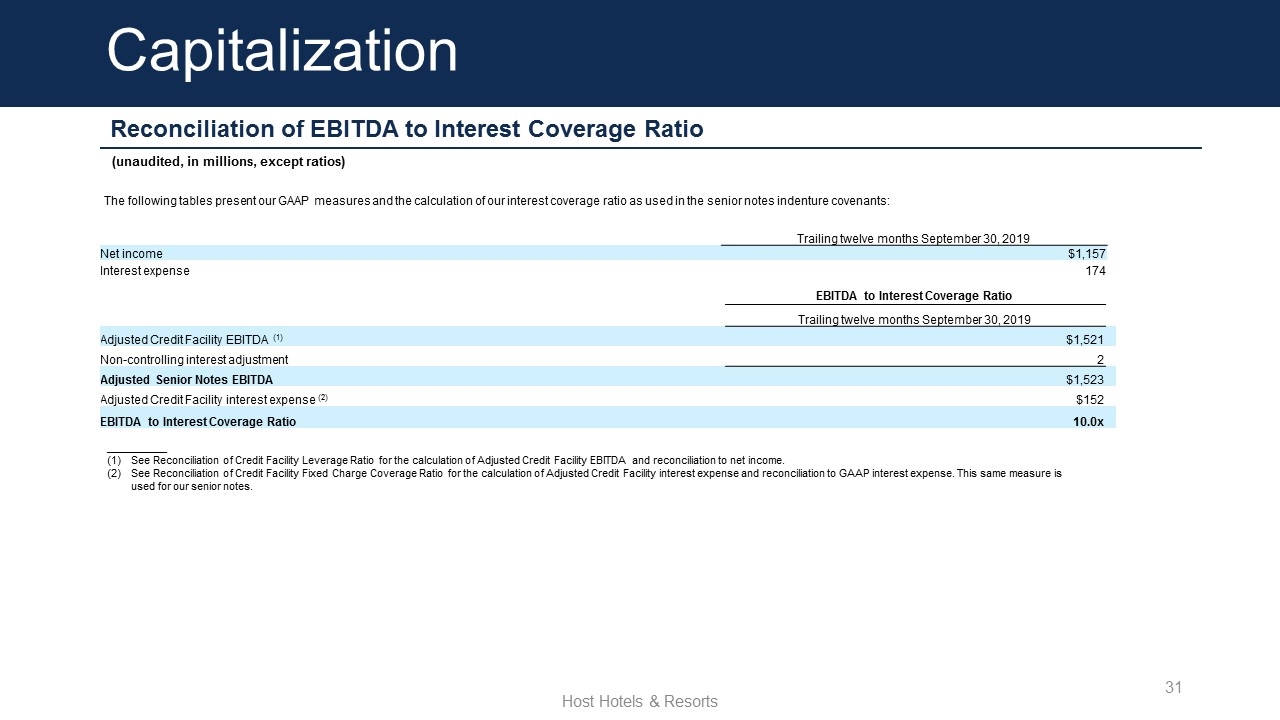Screen dimensions: 1280x720
Task: Select the centered EBITDA to Interest Coverage Ratio header
Action: 914,296
